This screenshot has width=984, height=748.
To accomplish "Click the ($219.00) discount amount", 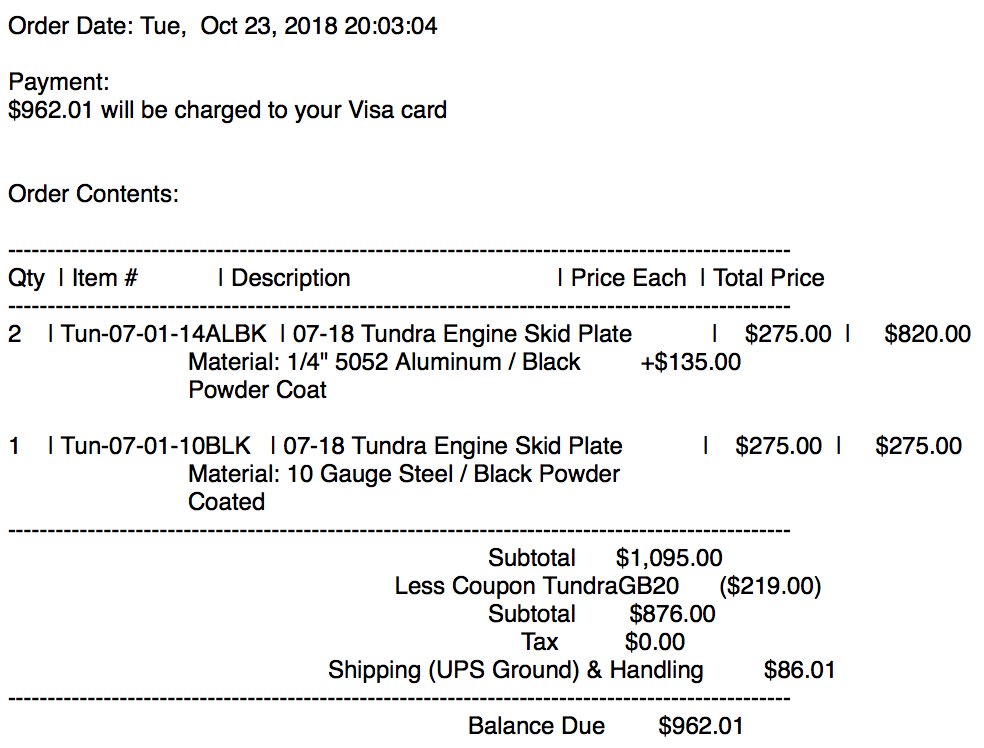I will [x=770, y=587].
